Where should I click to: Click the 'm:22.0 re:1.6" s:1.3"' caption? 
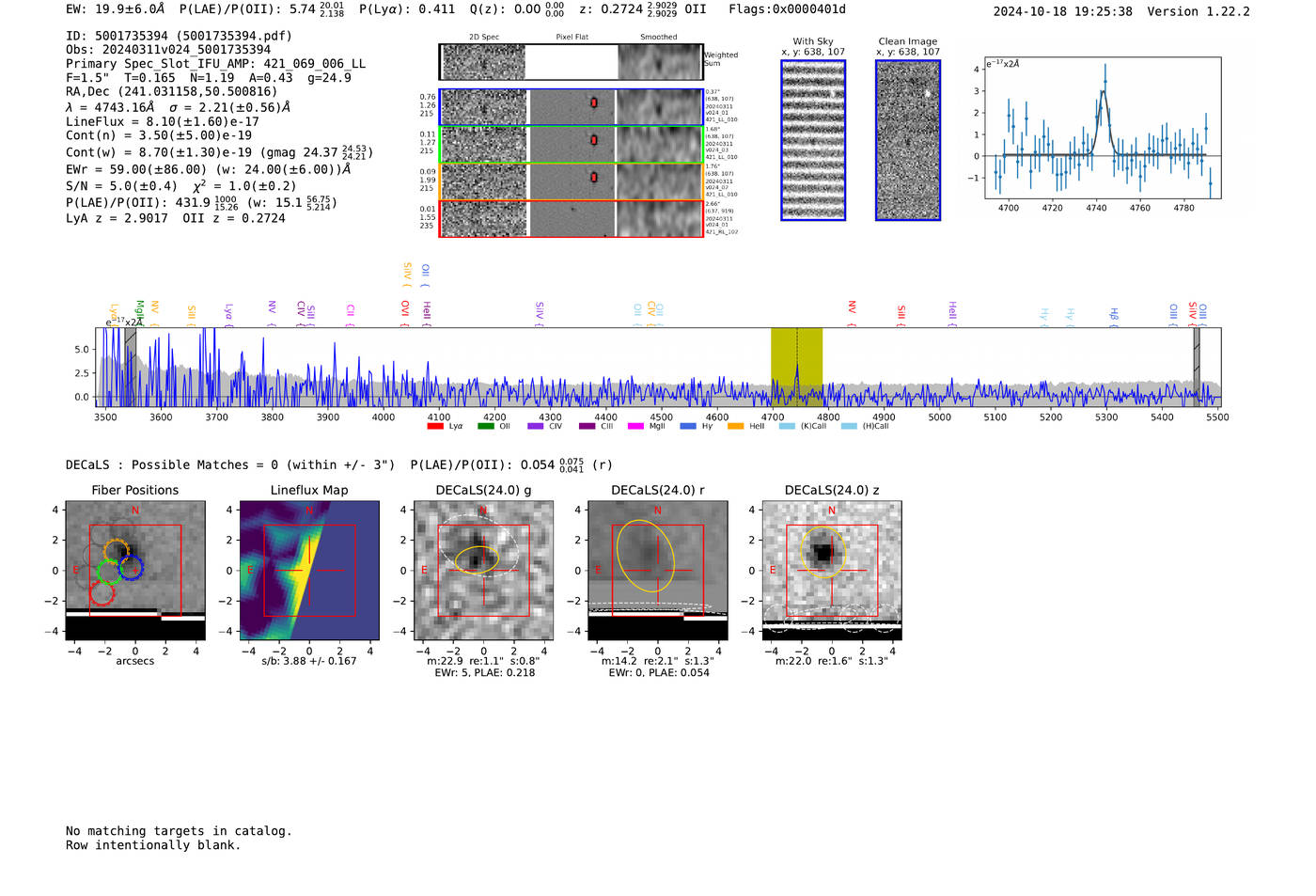coord(832,661)
